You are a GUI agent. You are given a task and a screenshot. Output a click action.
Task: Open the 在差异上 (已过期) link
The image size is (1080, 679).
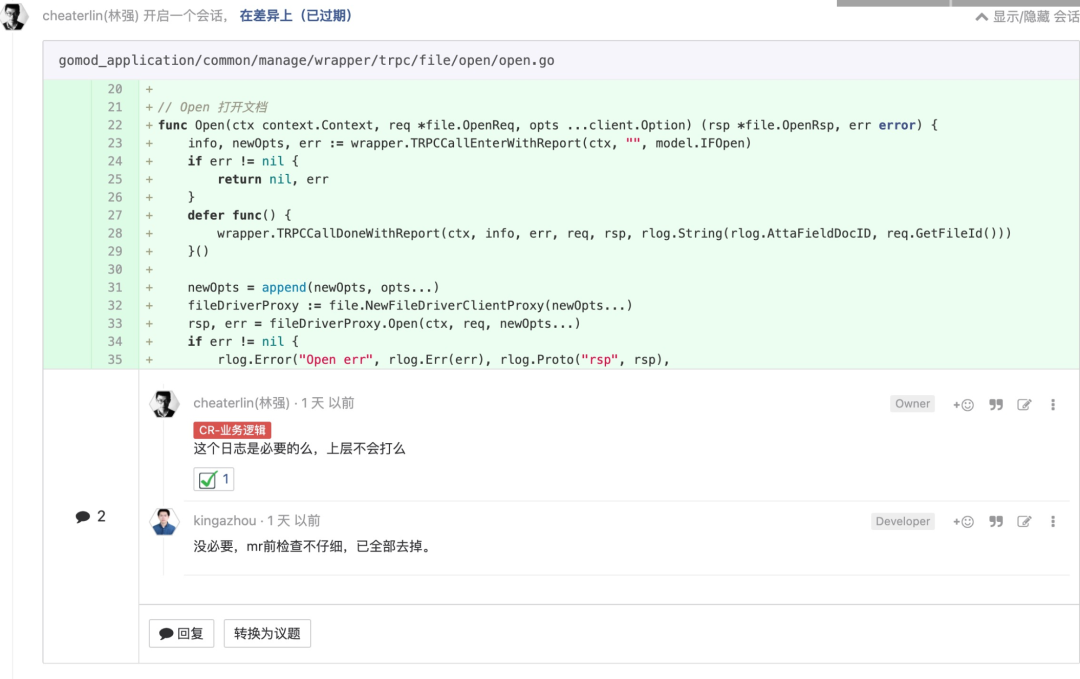[x=295, y=16]
